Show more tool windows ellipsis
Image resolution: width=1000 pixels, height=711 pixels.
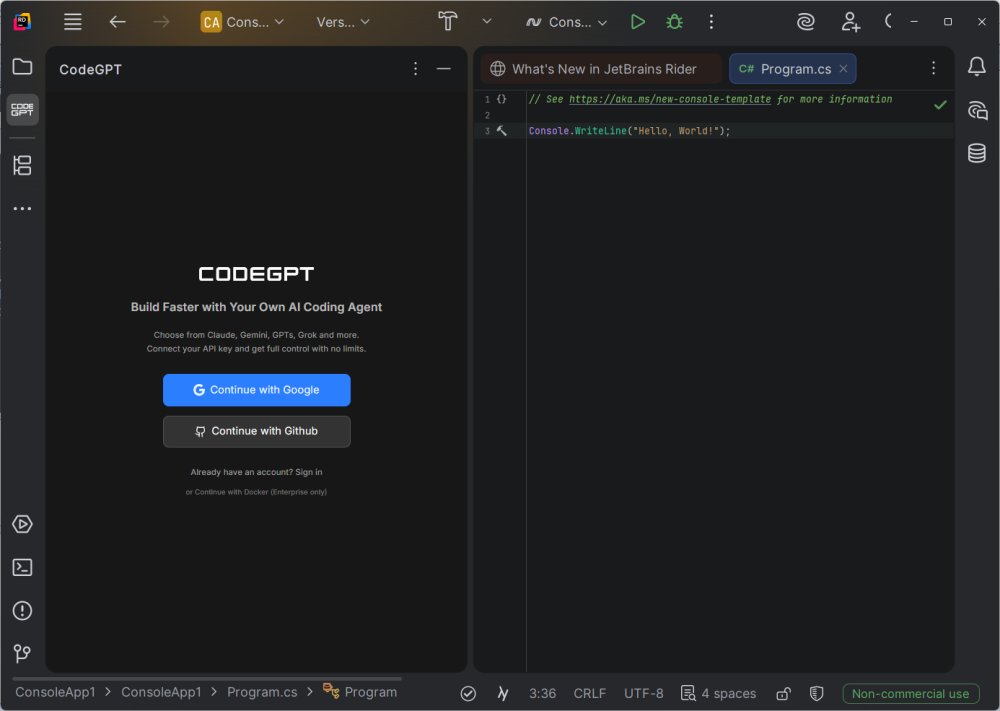(x=22, y=209)
